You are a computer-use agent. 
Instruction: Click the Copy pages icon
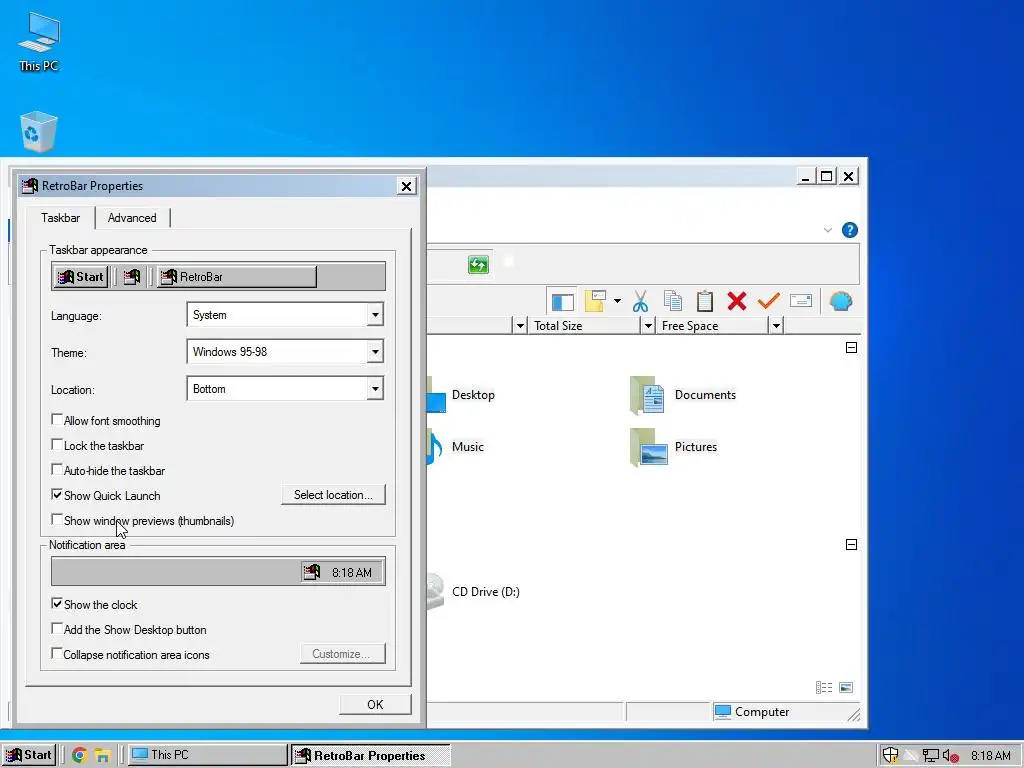(673, 301)
